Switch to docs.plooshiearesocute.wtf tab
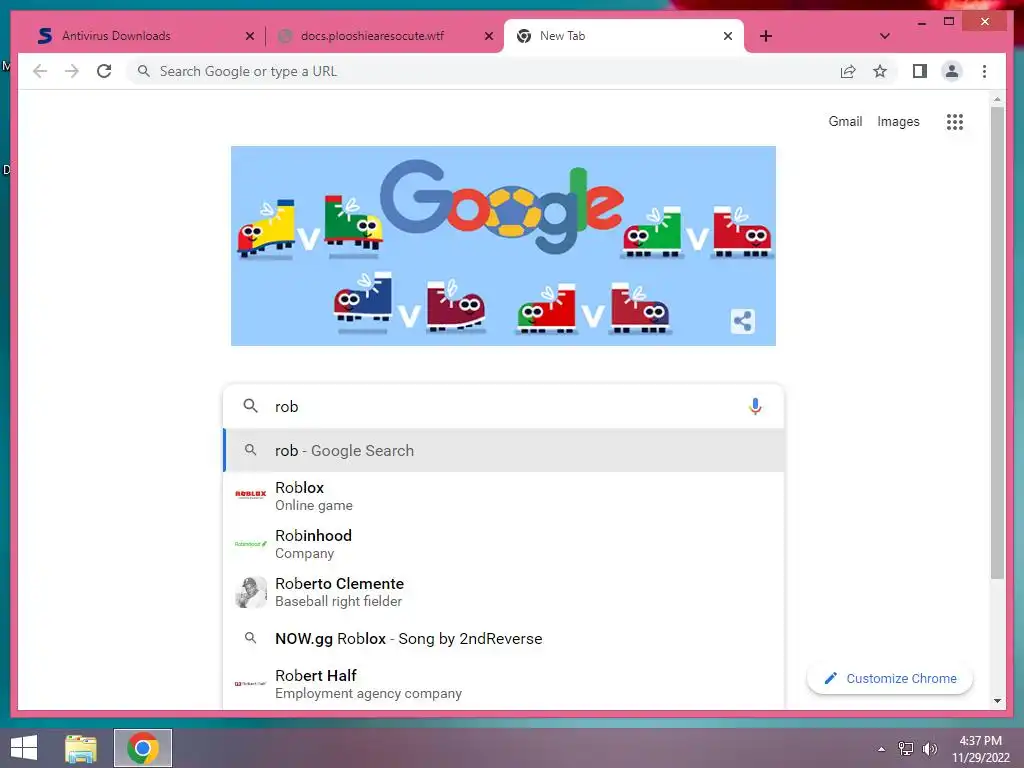This screenshot has height=768, width=1024. [x=383, y=36]
